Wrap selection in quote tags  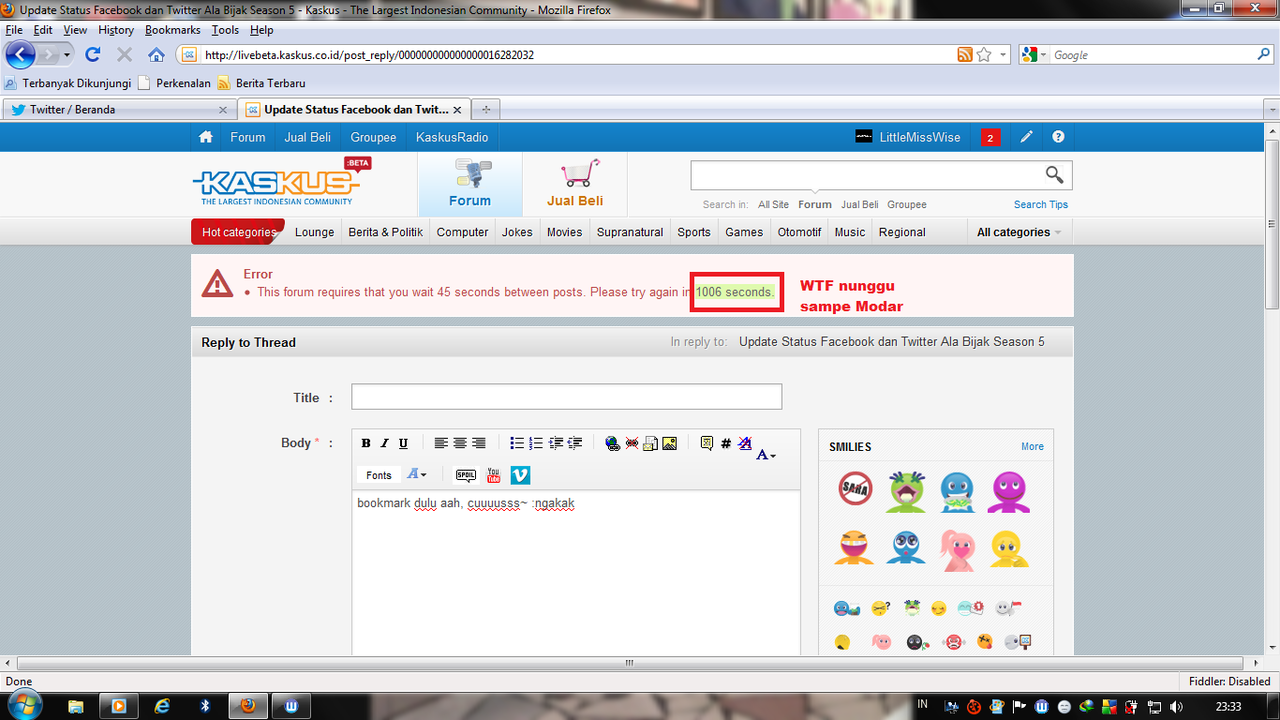tap(707, 444)
